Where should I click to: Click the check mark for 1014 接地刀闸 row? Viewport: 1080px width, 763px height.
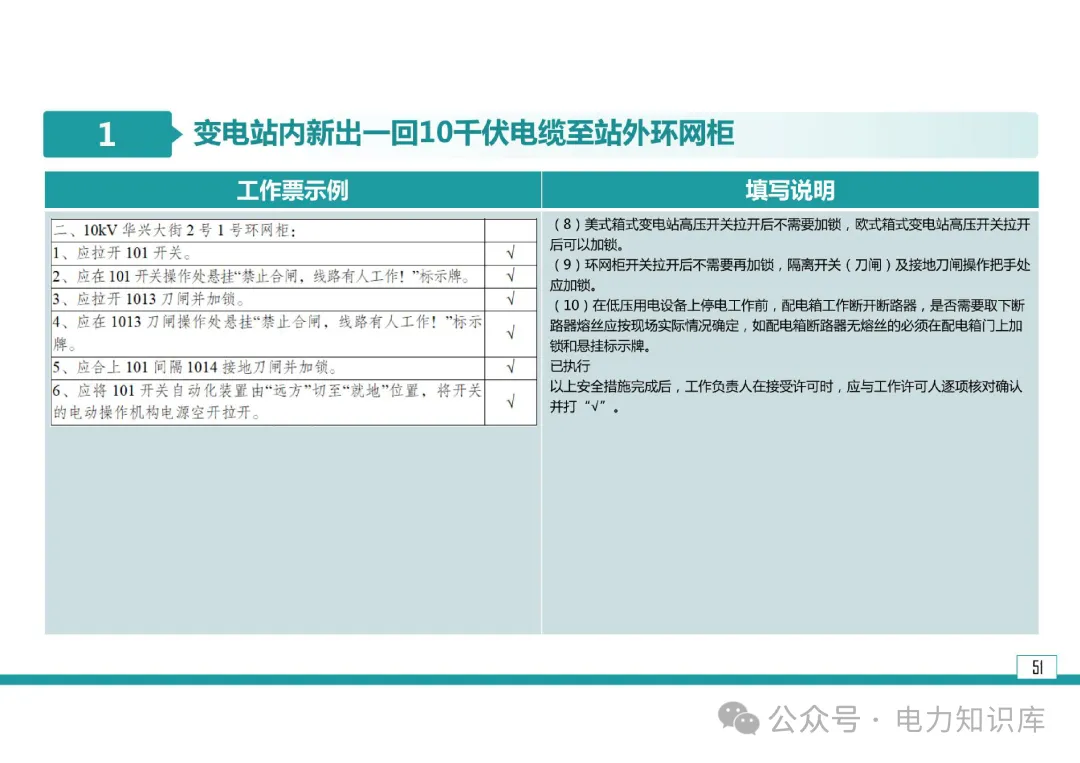tap(510, 368)
